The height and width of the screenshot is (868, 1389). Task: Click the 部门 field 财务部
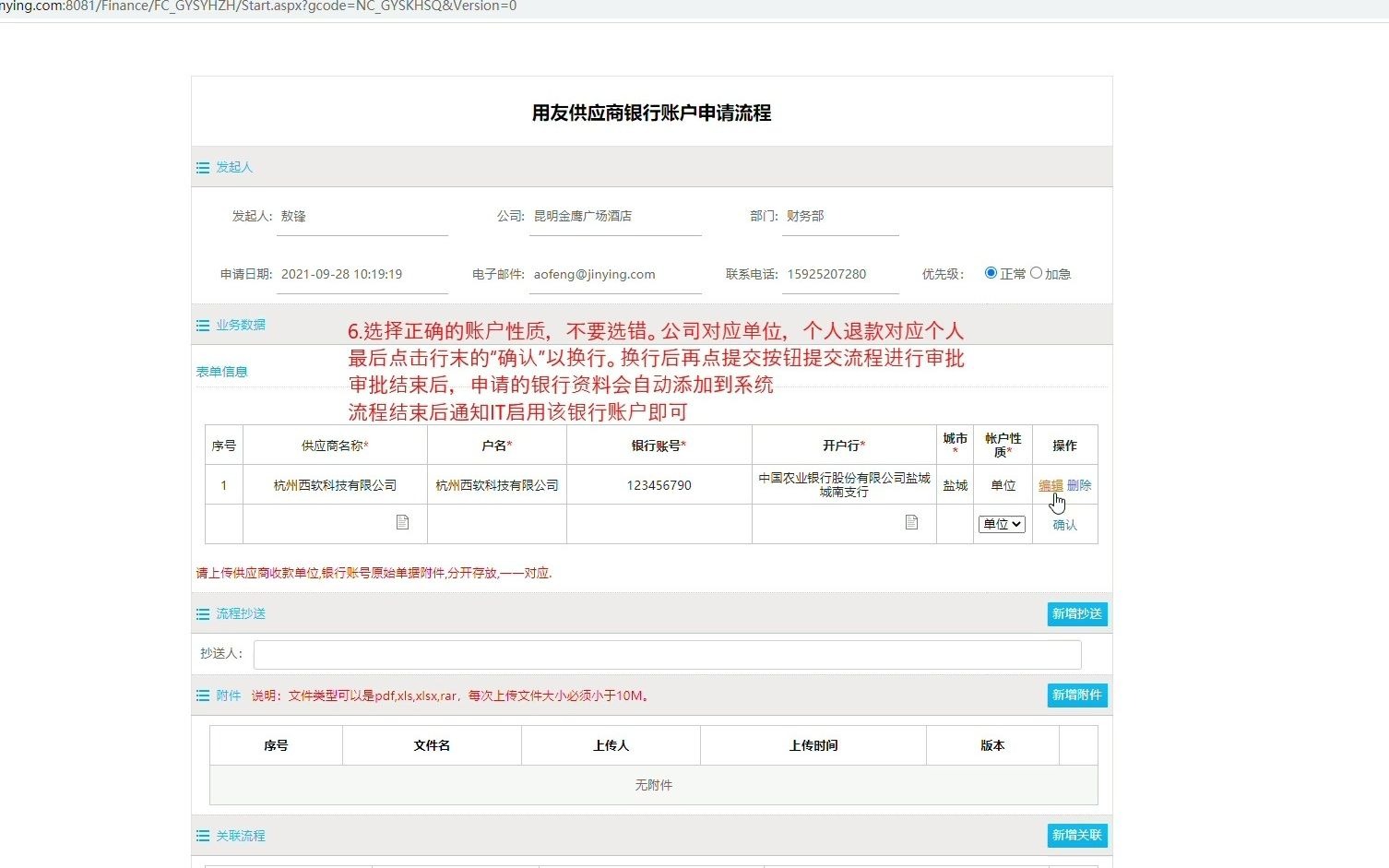[x=840, y=217]
